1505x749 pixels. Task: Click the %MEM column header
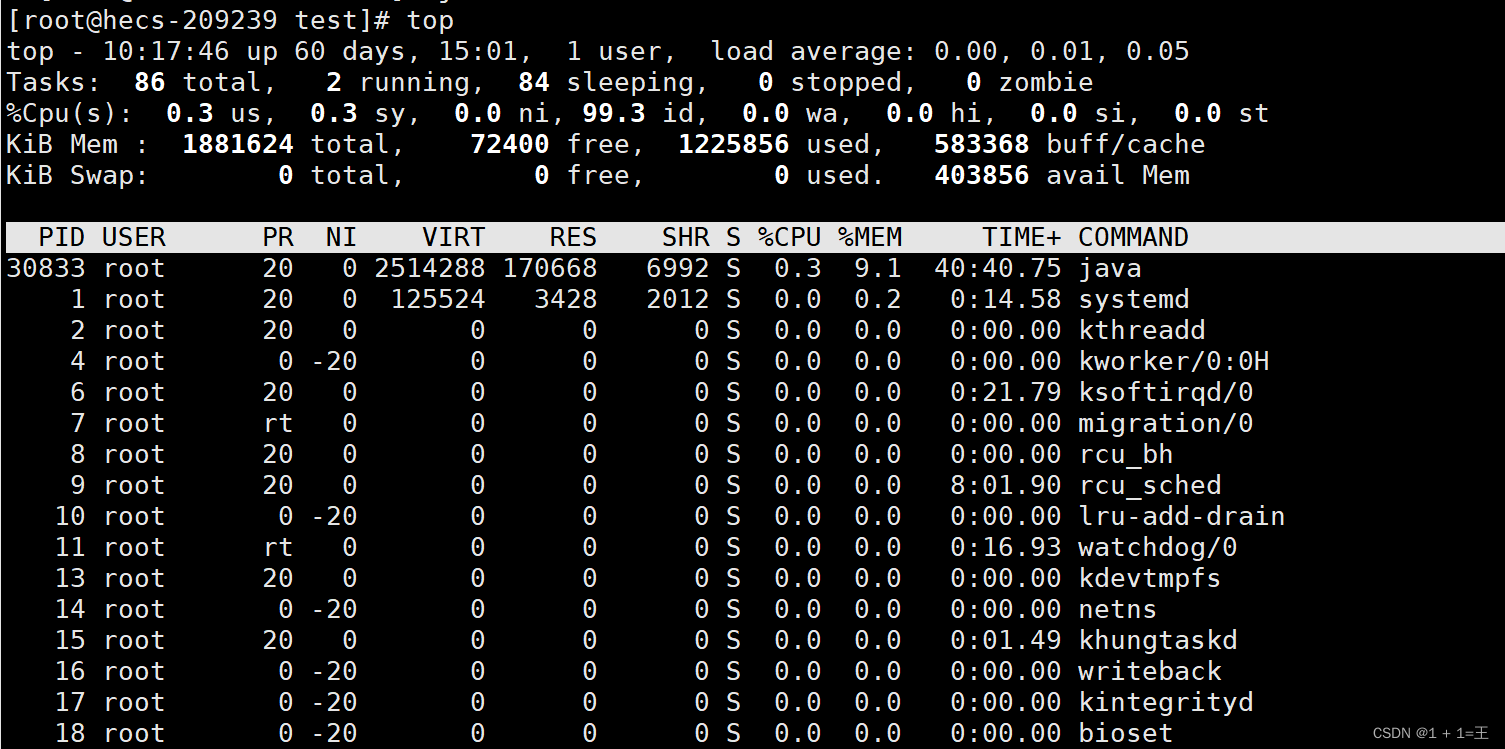point(870,238)
